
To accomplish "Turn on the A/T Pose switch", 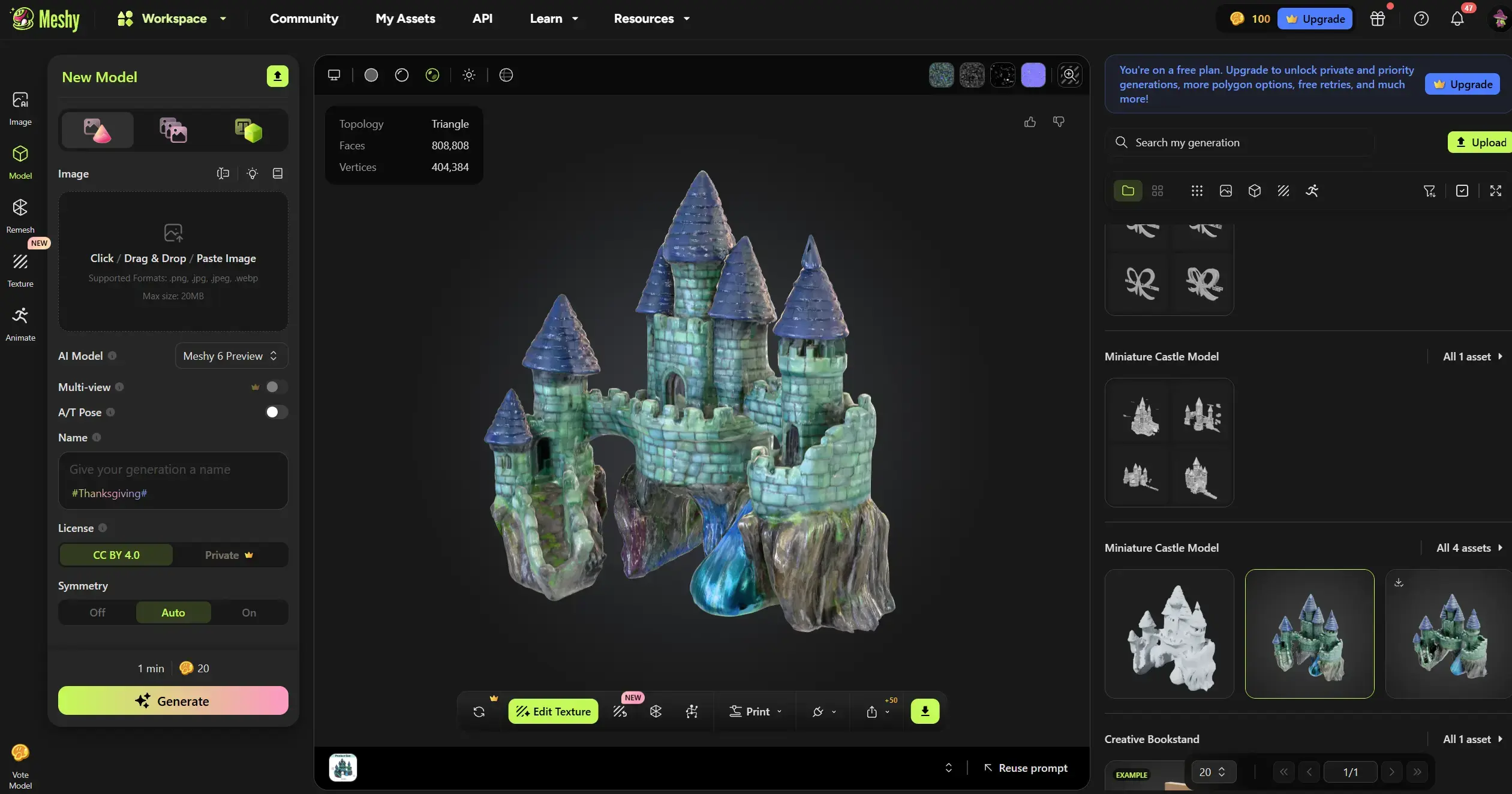I will point(274,412).
